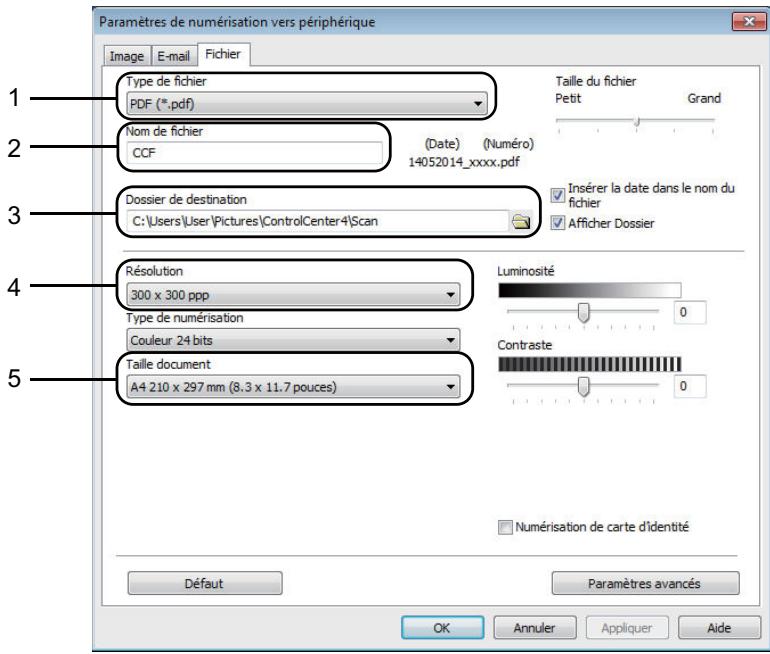Image resolution: width=770 pixels, height=654 pixels.
Task: Click the '14052014_xxxx.pdf' filename preview text
Action: pyautogui.click(x=464, y=162)
